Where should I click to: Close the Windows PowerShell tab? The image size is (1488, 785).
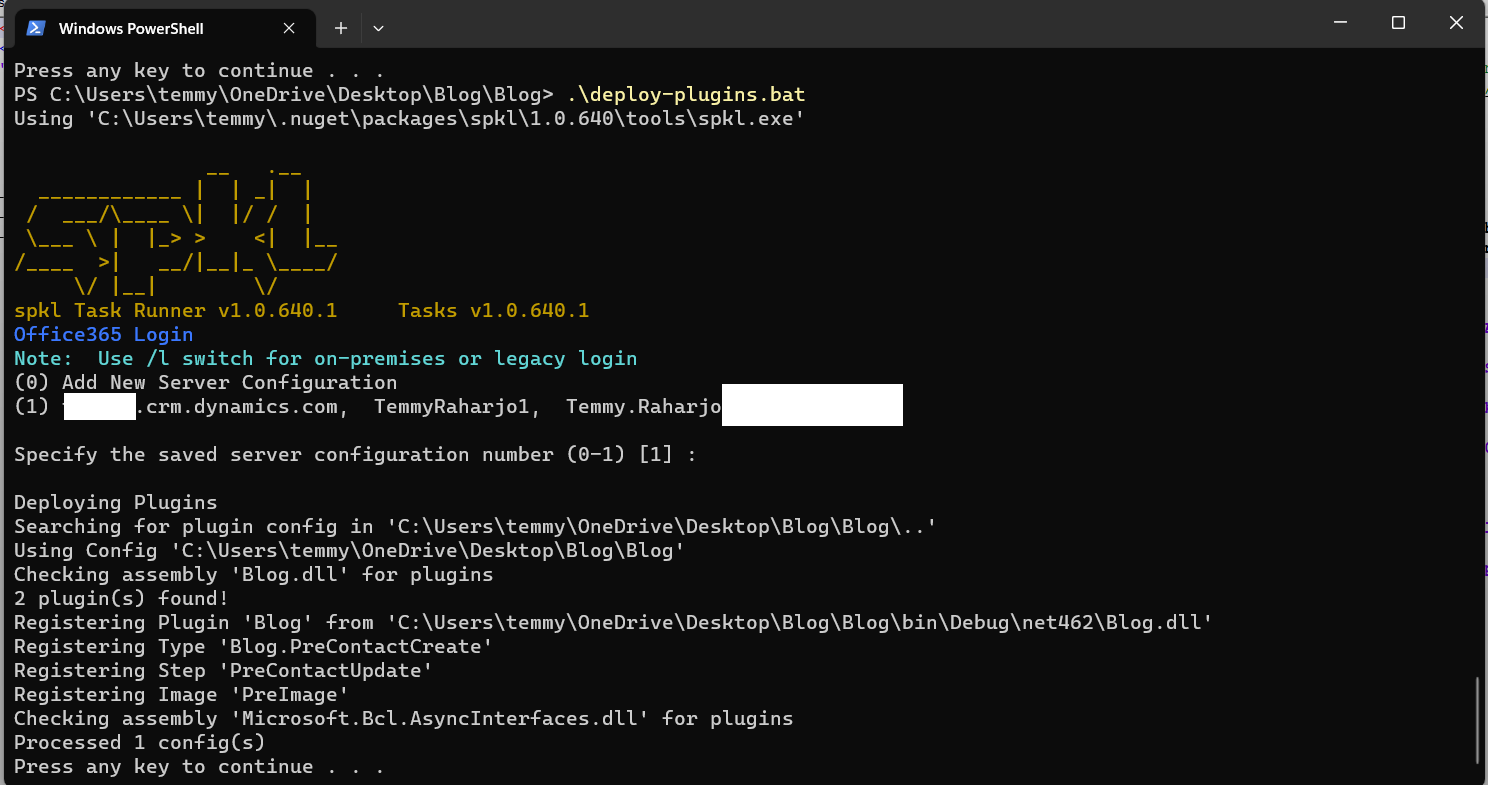point(289,28)
